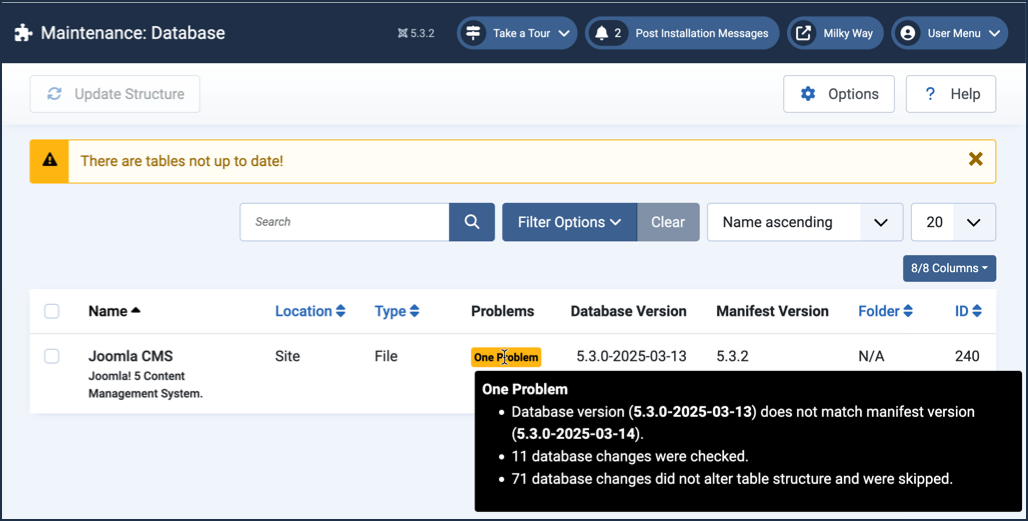Click the Database Version column header
Screen dimensions: 1028x521
628,311
